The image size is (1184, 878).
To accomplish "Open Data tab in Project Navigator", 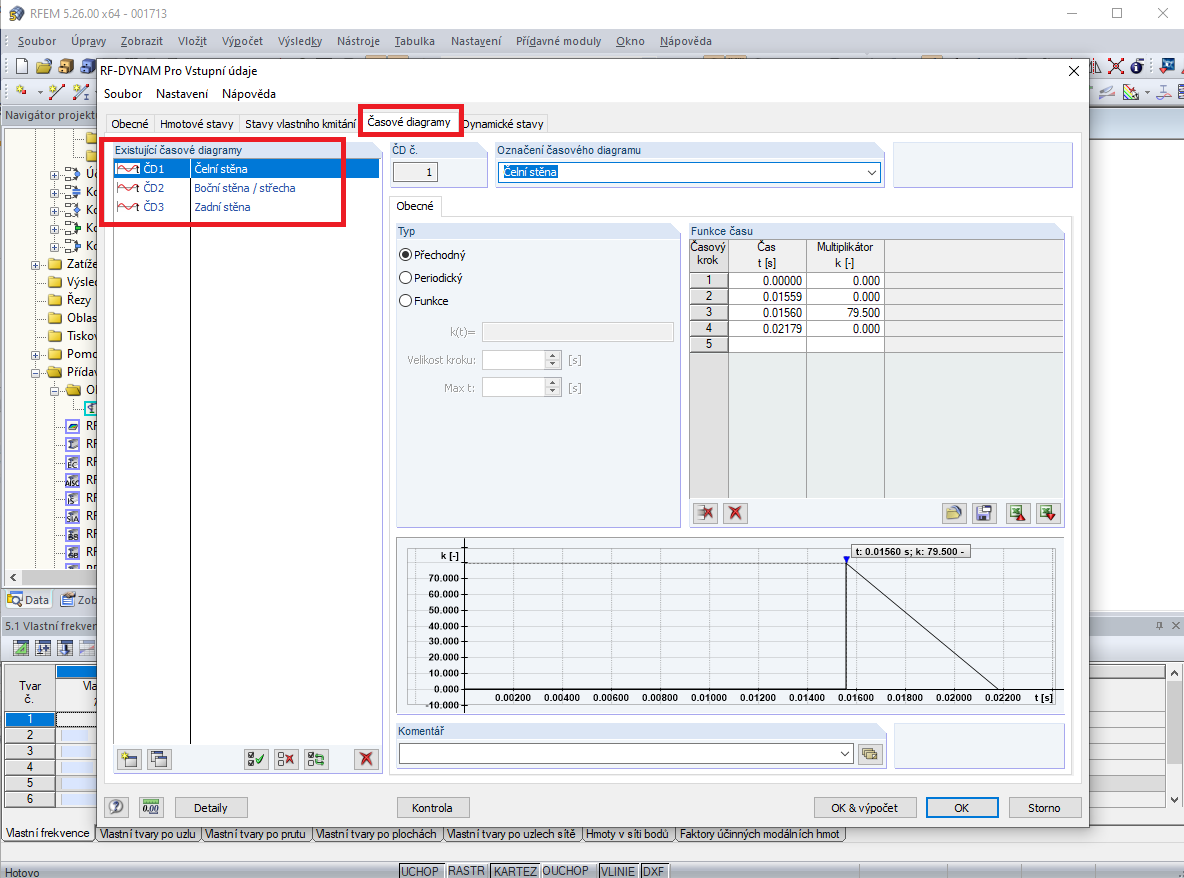I will click(29, 600).
